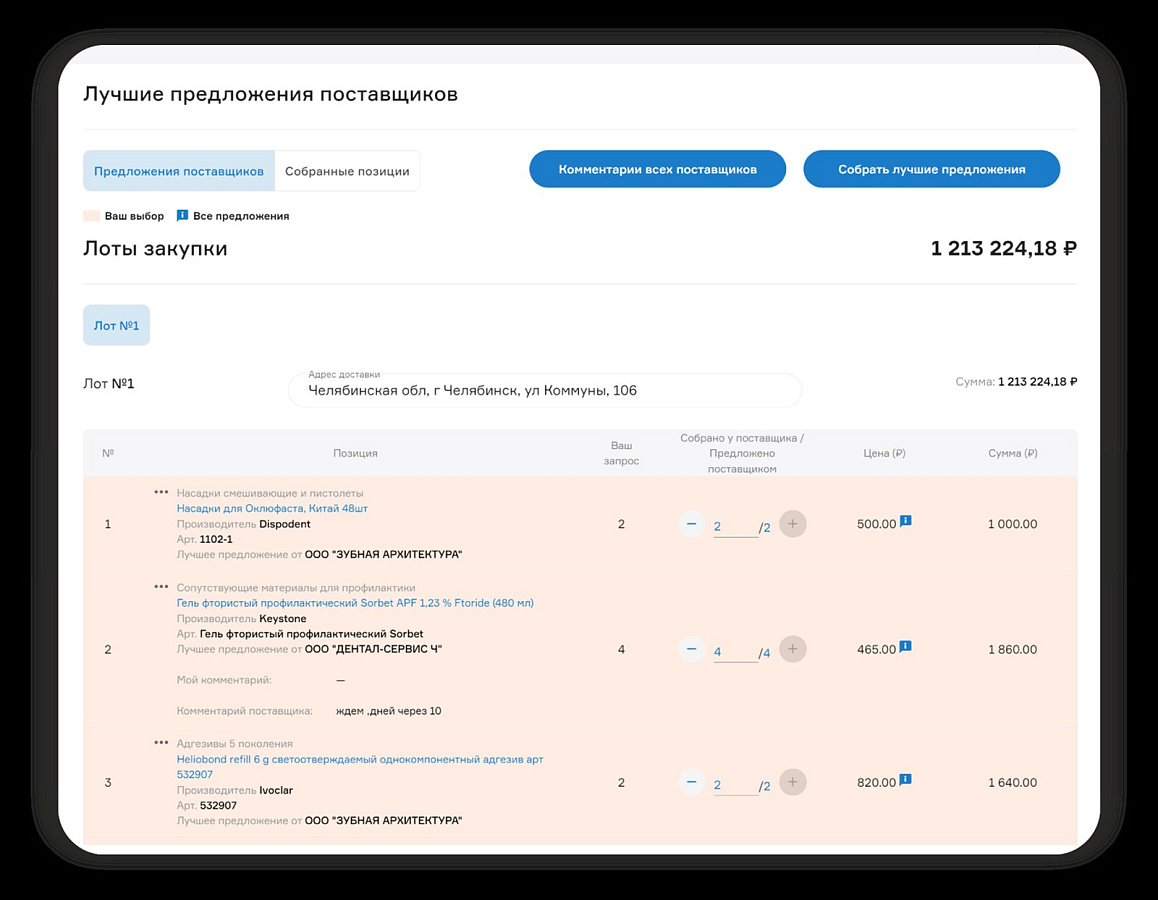Open three-dots menu for Сопутствующие материалы row
Screen dimensions: 1158x900
coord(161,586)
